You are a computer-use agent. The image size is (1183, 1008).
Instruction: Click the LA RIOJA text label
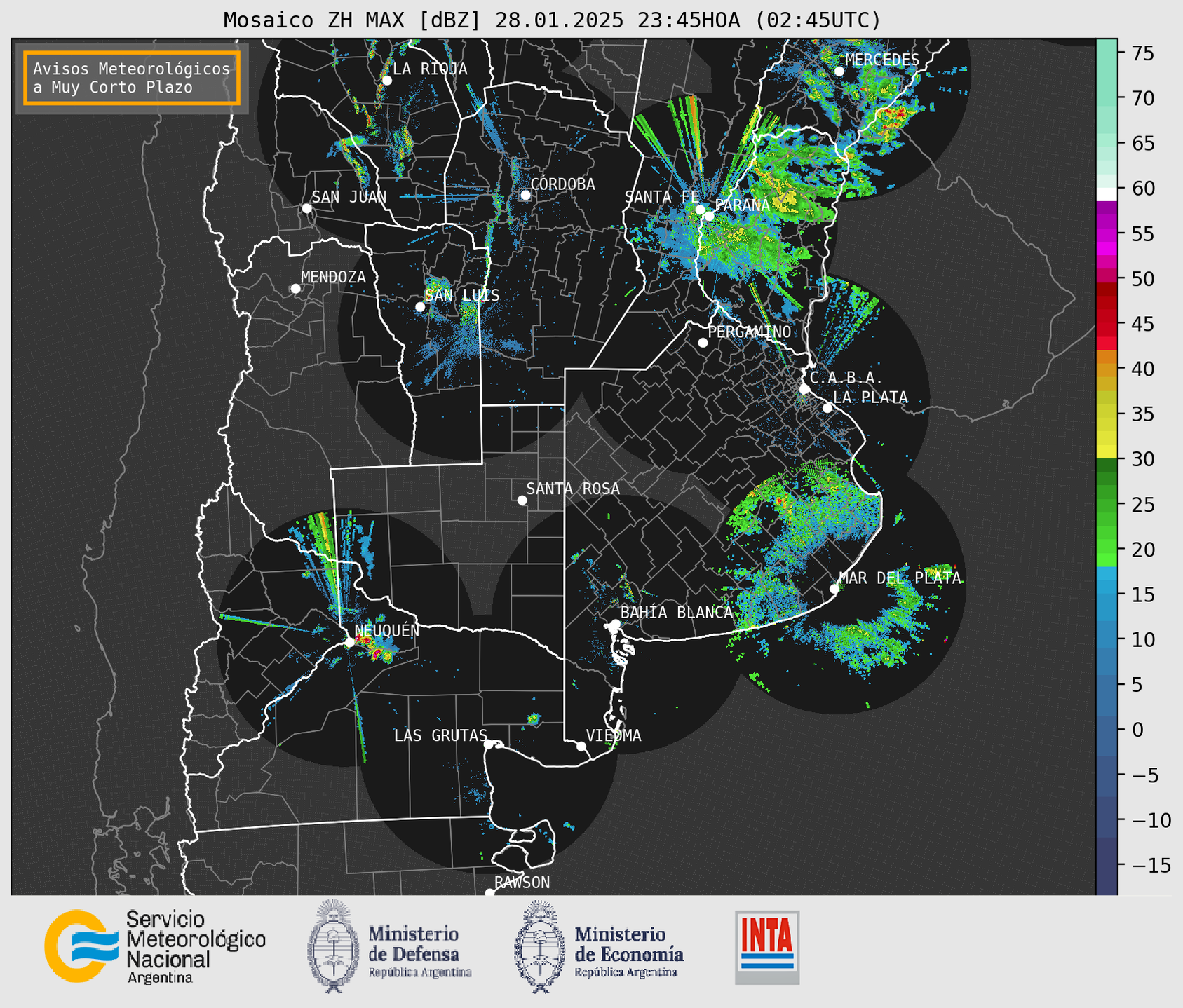click(430, 69)
